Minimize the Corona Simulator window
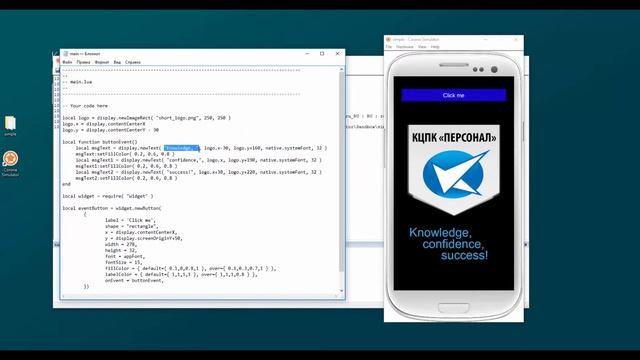 [x=486, y=40]
